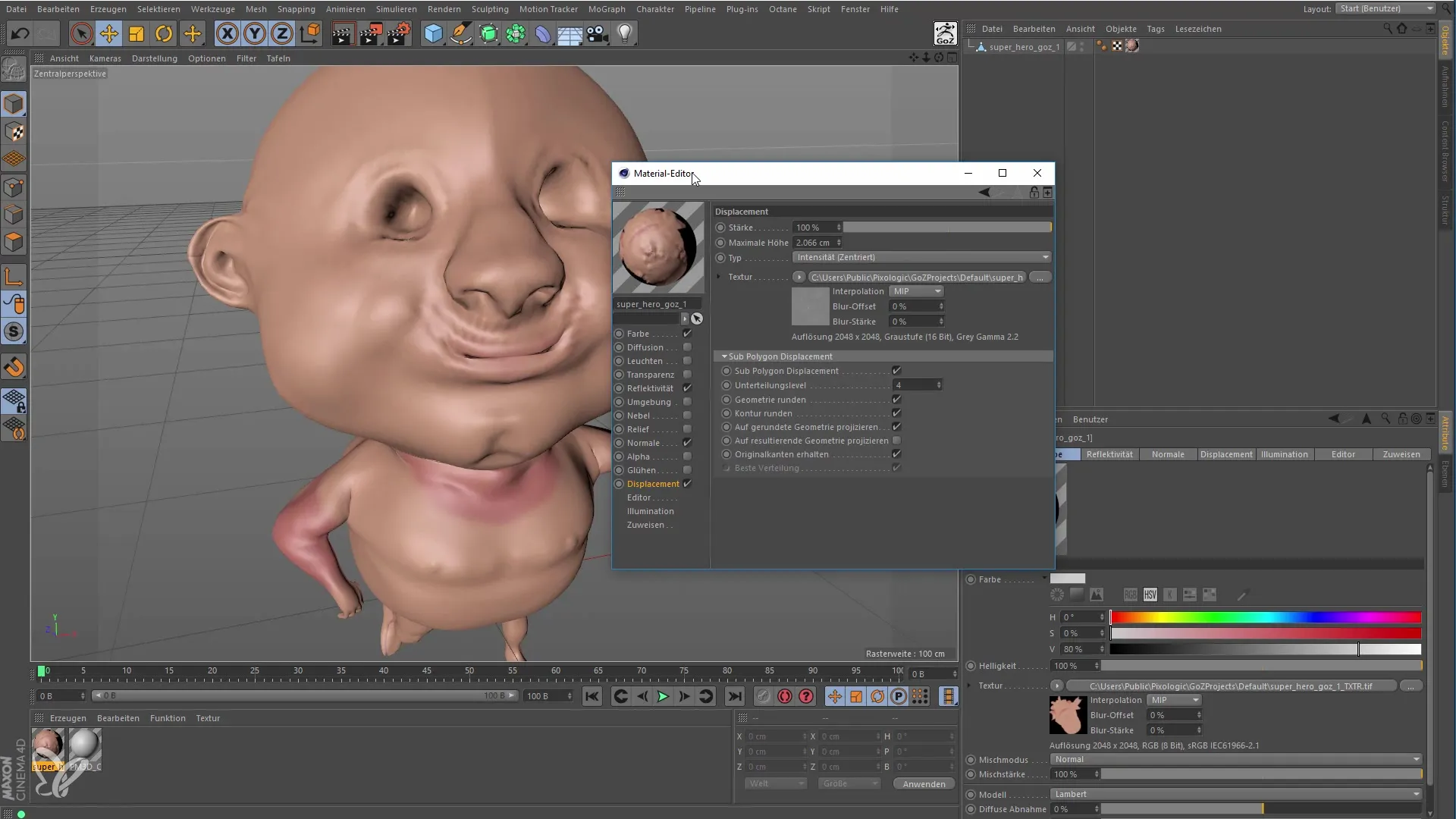The width and height of the screenshot is (1456, 819).
Task: Add a Light object
Action: point(625,33)
